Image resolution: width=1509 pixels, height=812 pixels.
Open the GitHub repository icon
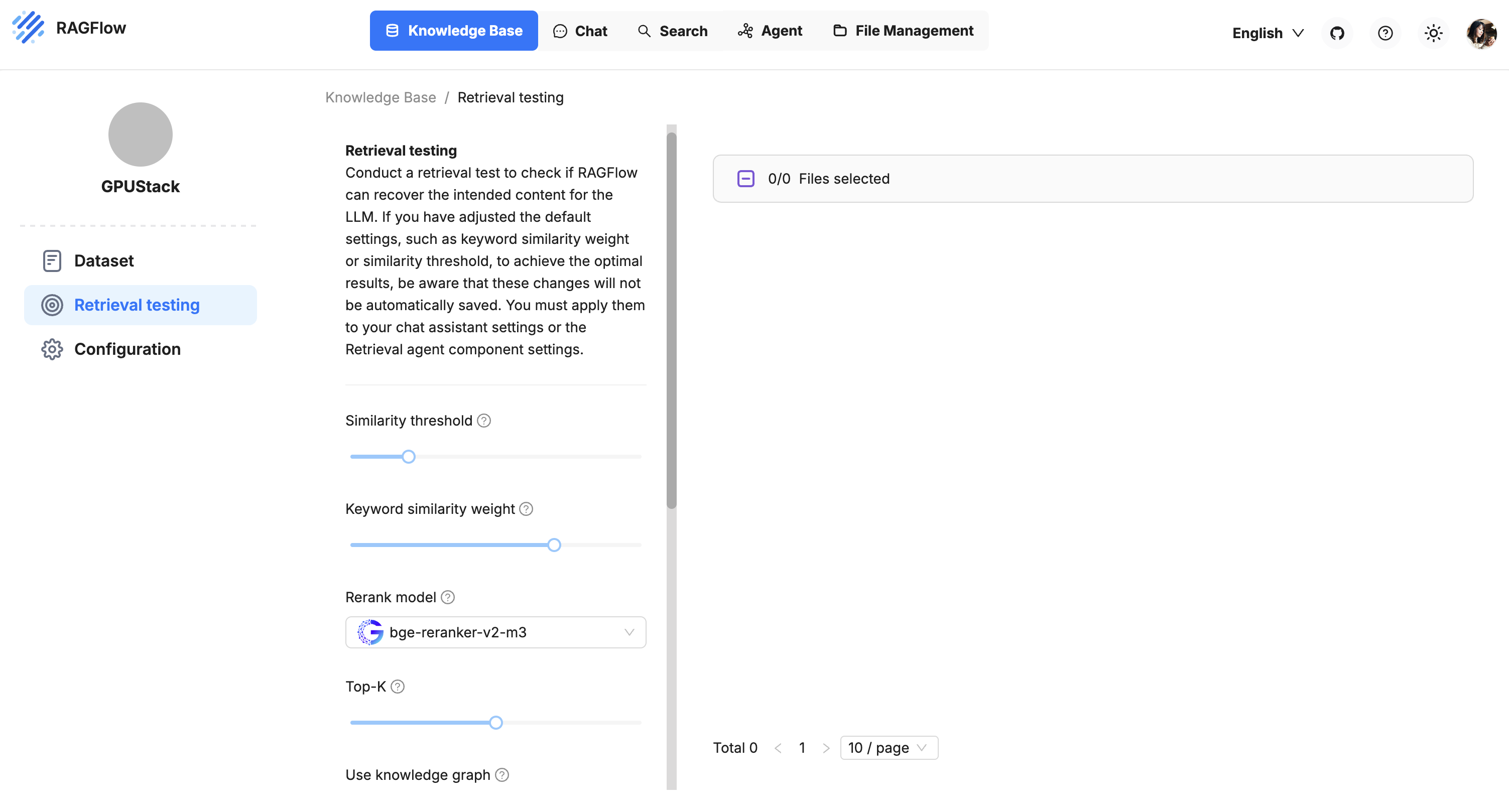[1337, 33]
